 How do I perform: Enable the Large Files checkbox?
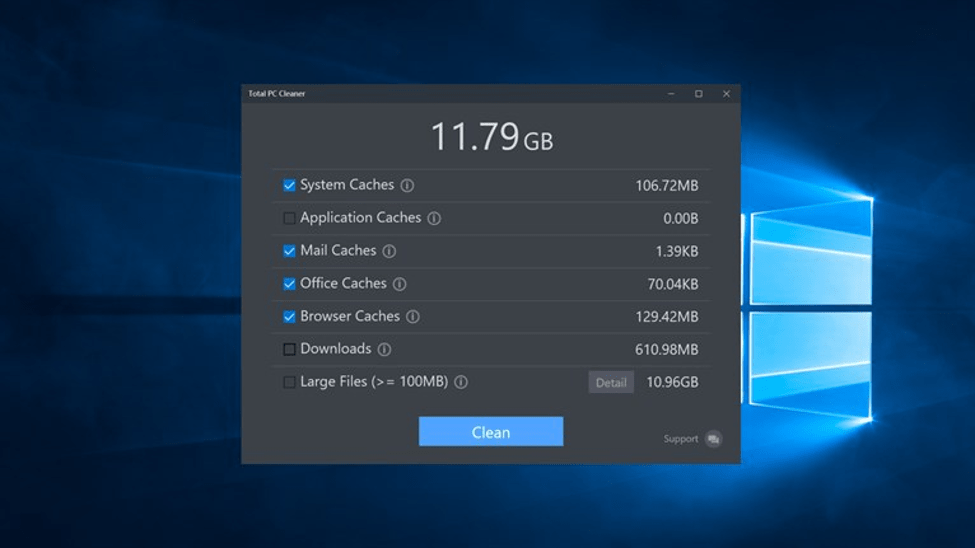(x=289, y=382)
